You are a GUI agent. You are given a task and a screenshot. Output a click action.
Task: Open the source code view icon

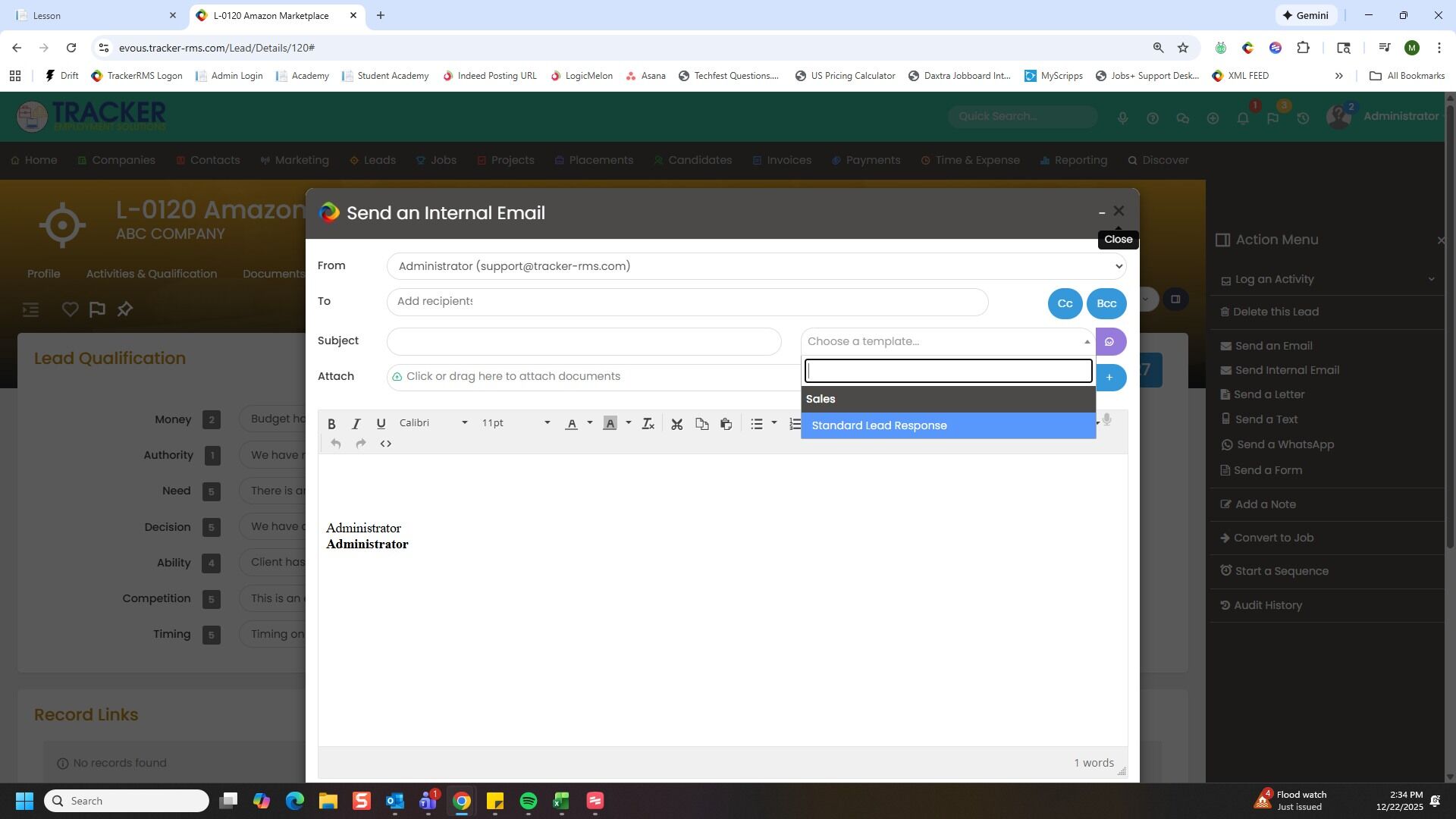click(x=385, y=444)
